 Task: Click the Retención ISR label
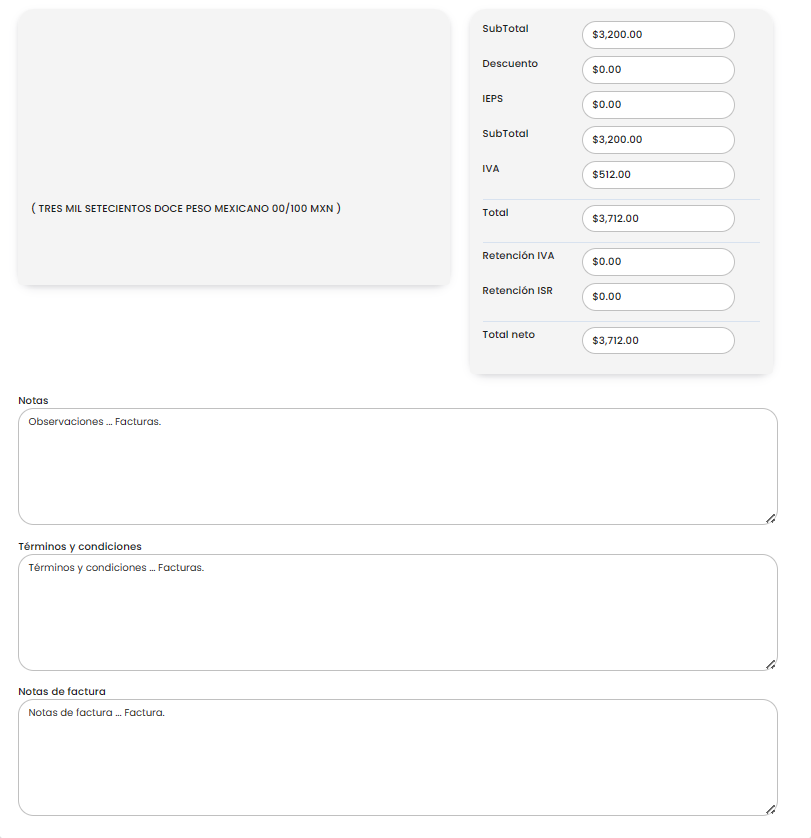point(517,291)
